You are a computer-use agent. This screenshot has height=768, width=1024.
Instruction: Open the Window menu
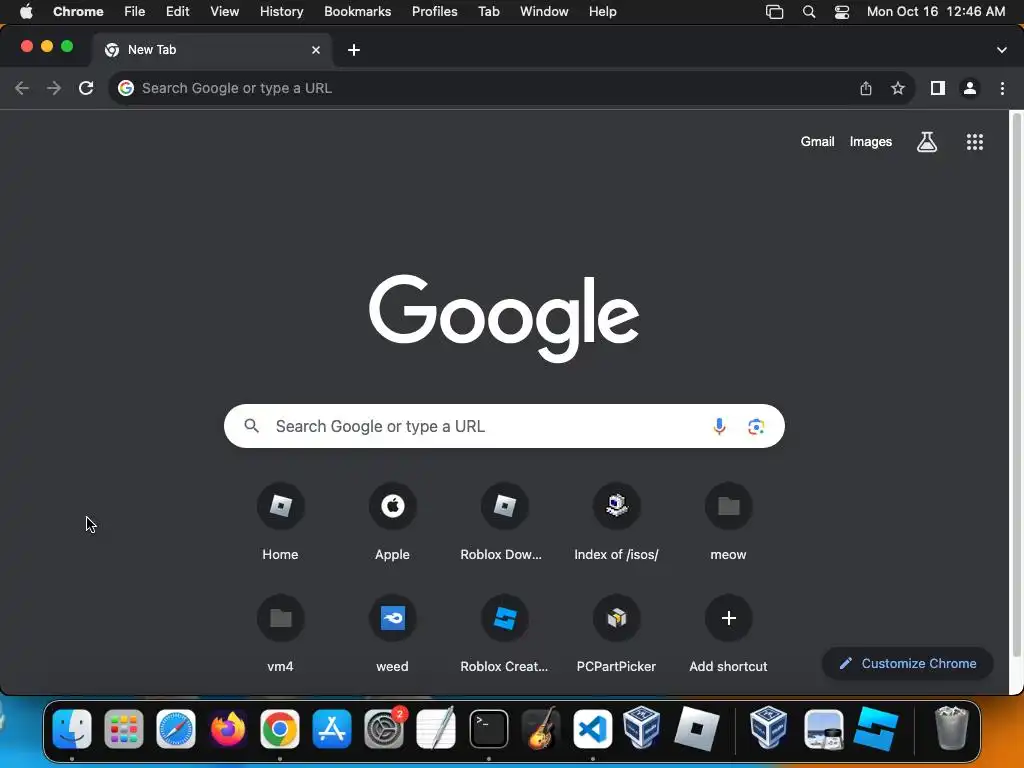point(544,12)
